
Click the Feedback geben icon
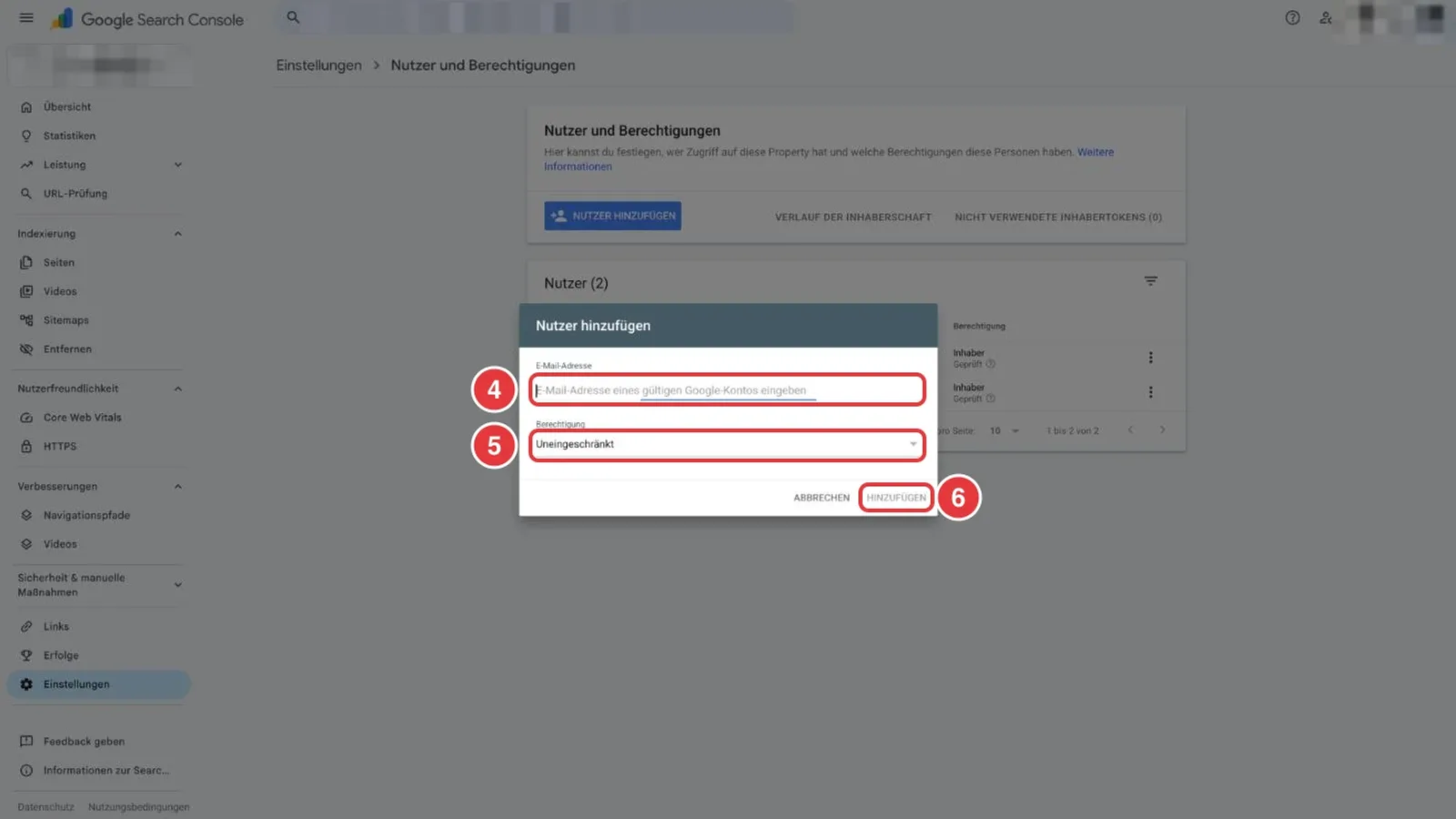26,742
